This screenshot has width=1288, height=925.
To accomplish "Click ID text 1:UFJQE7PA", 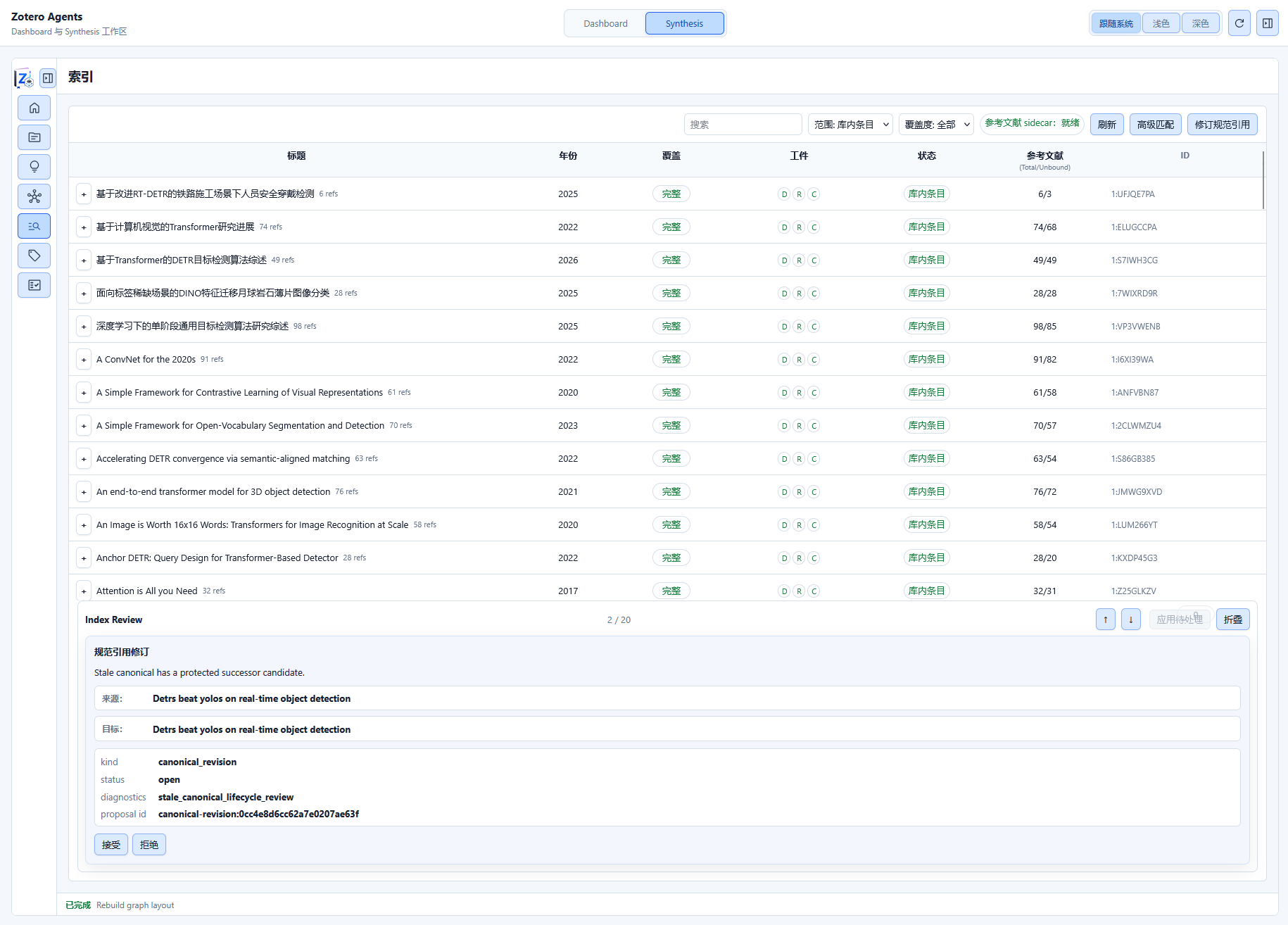I will [1132, 194].
